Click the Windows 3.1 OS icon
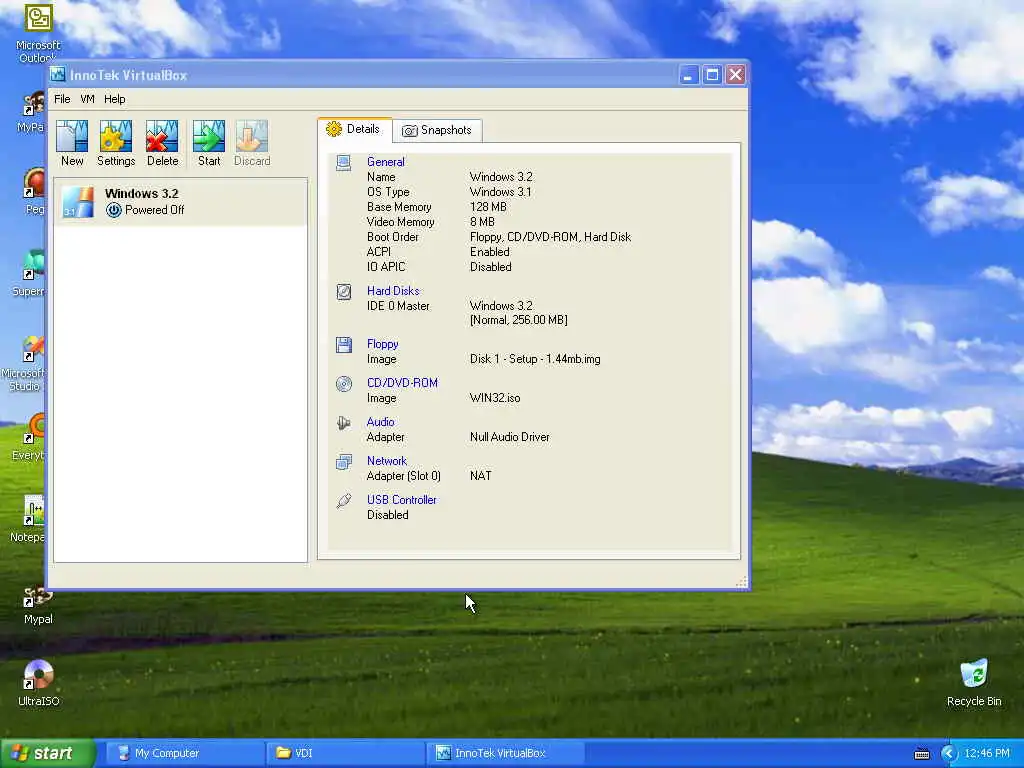This screenshot has width=1024, height=768. click(x=78, y=202)
